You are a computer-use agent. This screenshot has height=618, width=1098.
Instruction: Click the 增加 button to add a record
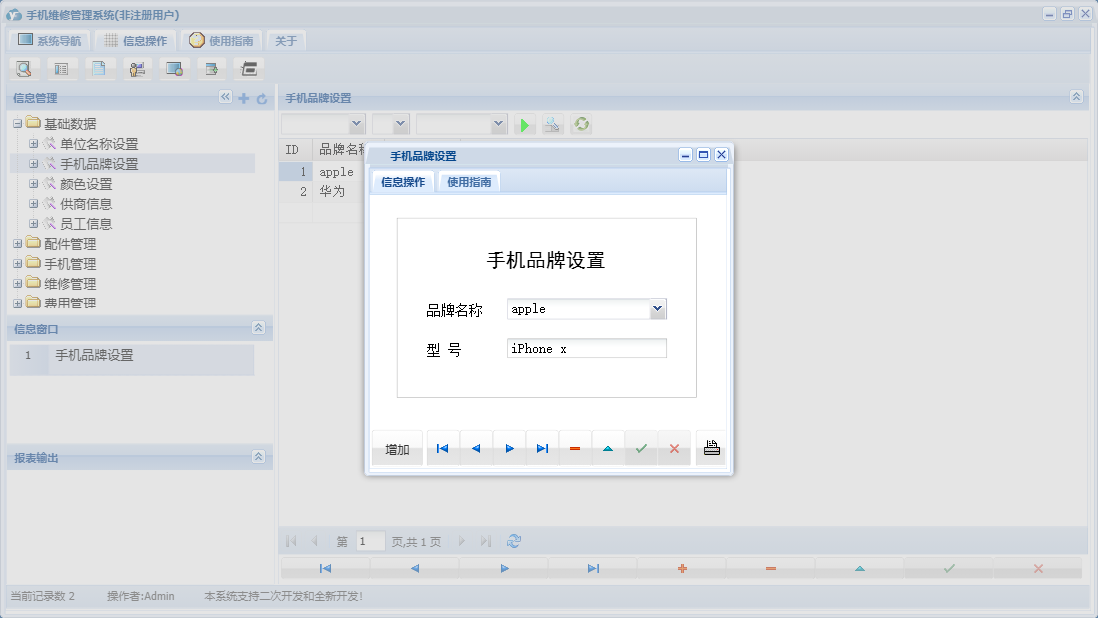click(x=396, y=448)
